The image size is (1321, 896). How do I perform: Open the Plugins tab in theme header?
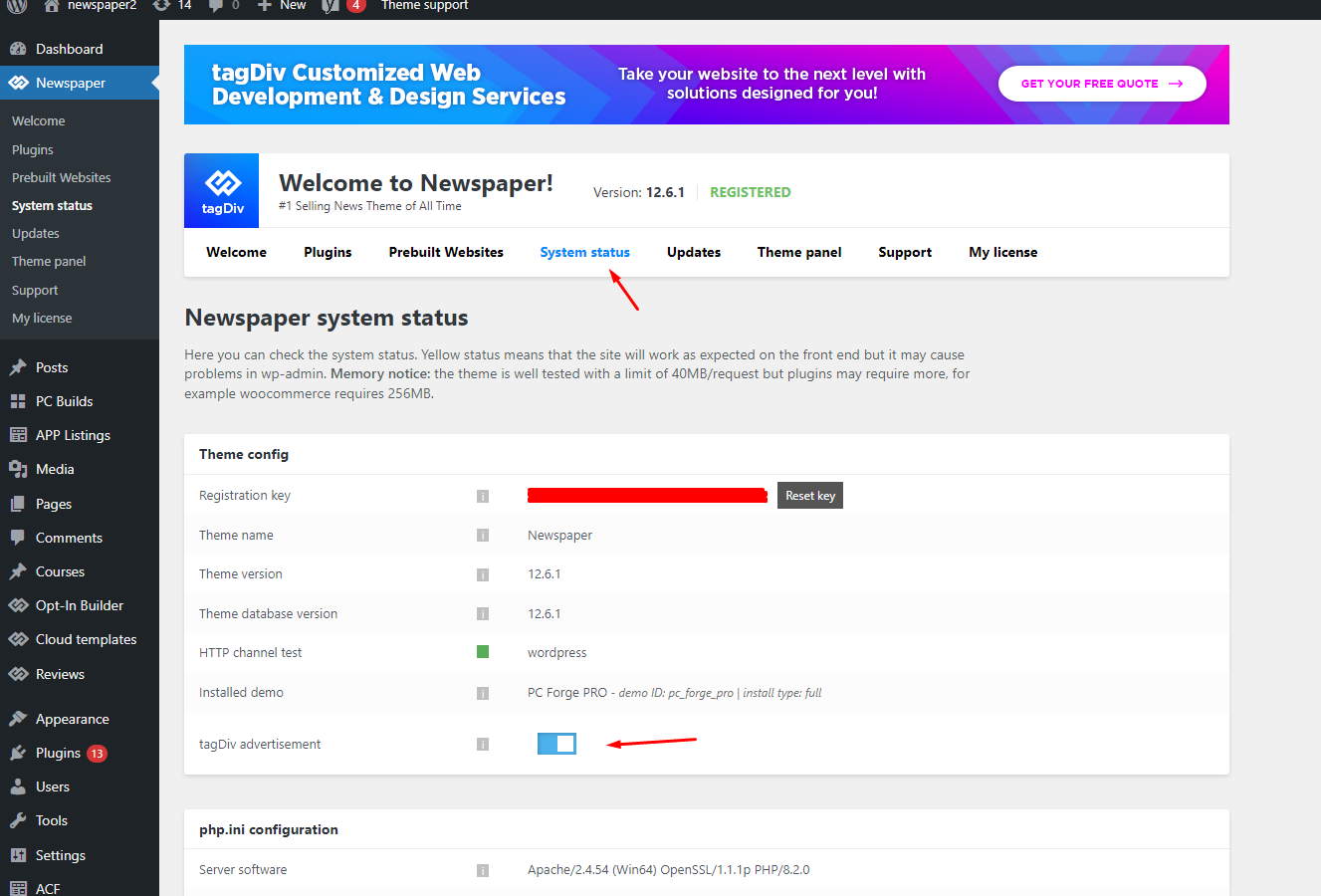click(328, 252)
